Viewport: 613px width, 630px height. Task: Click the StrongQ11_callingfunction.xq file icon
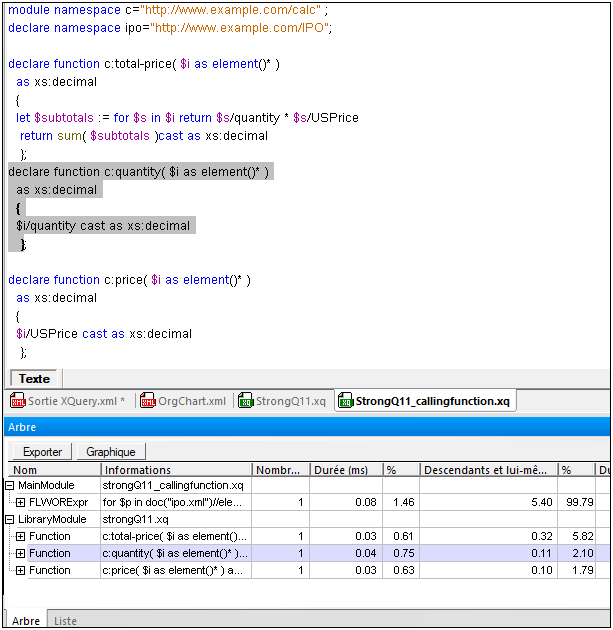point(345,402)
